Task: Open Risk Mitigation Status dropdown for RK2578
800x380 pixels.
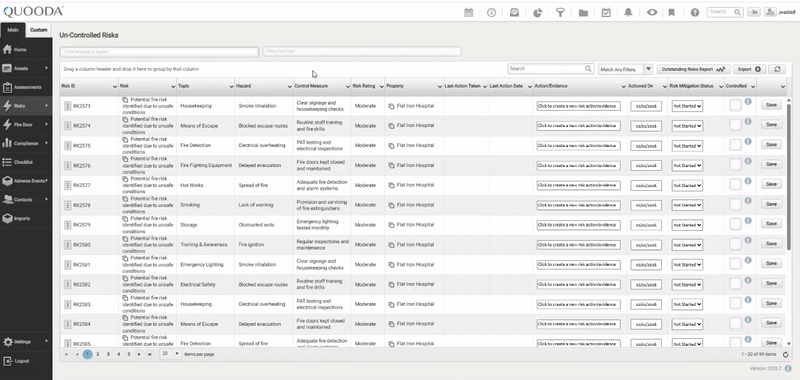Action: click(687, 205)
